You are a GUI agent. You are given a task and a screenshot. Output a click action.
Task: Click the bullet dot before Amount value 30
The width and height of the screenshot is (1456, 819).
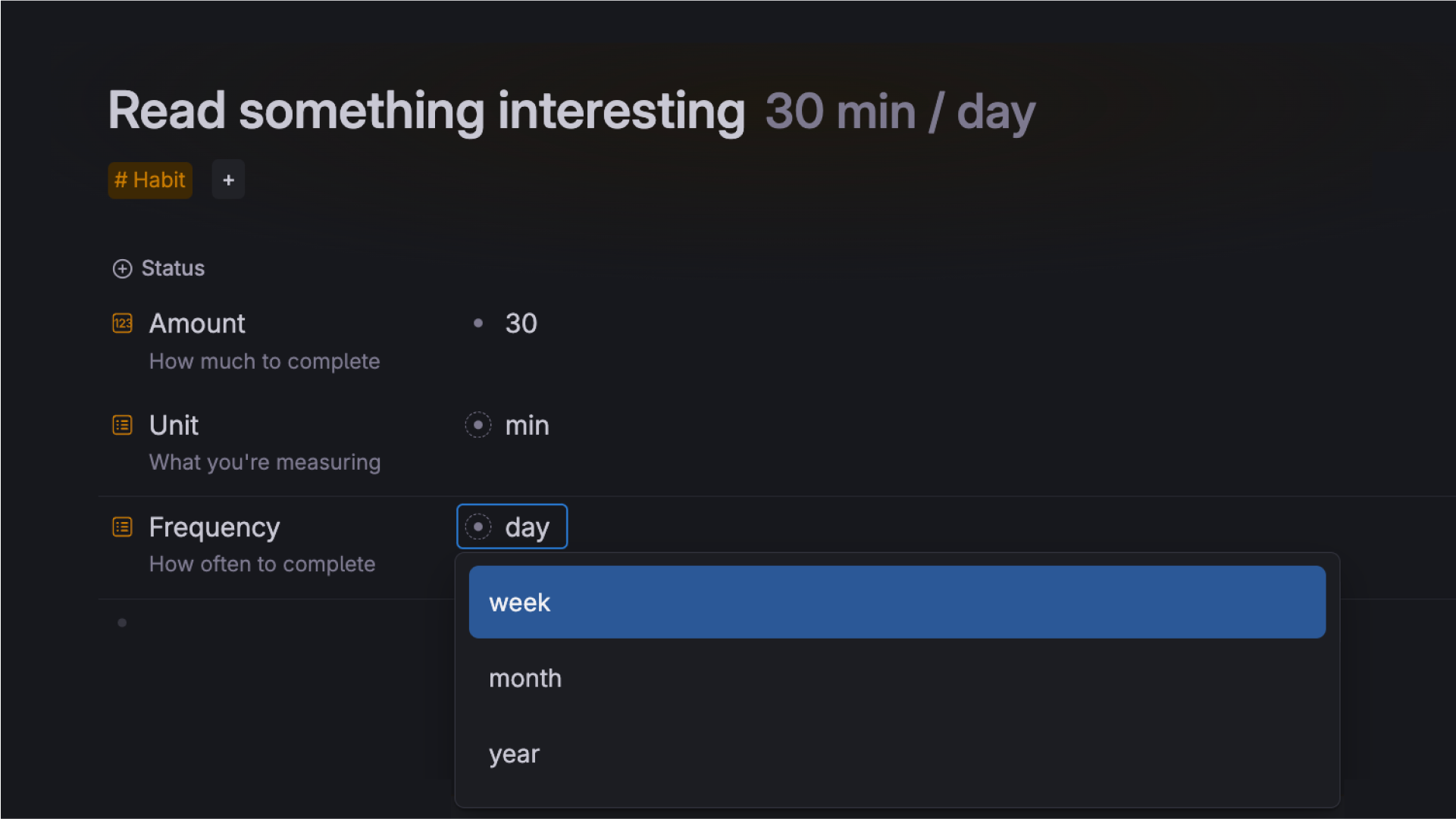pos(478,324)
